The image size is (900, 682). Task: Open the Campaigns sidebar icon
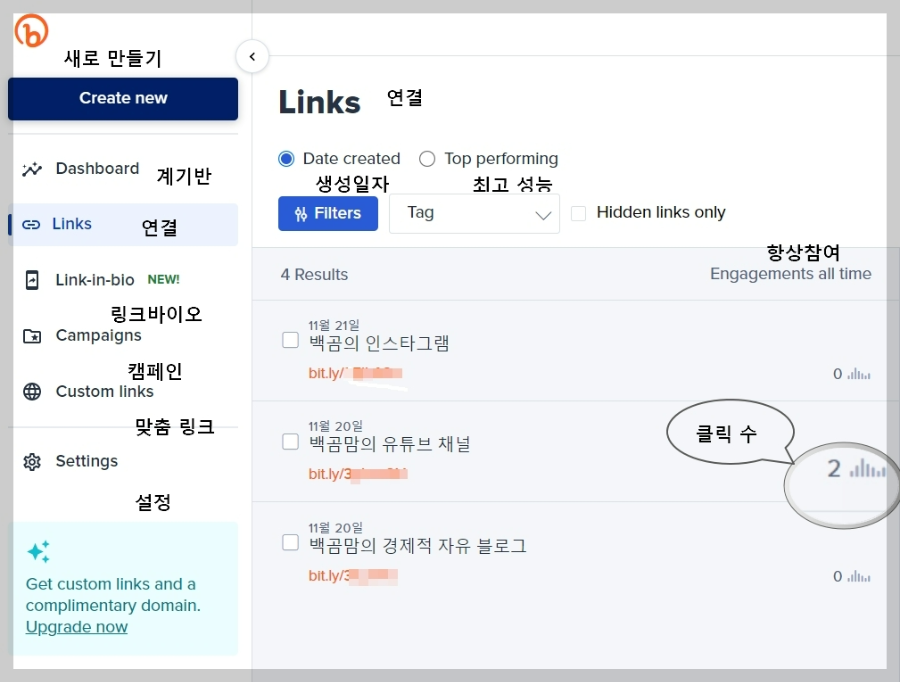30,335
